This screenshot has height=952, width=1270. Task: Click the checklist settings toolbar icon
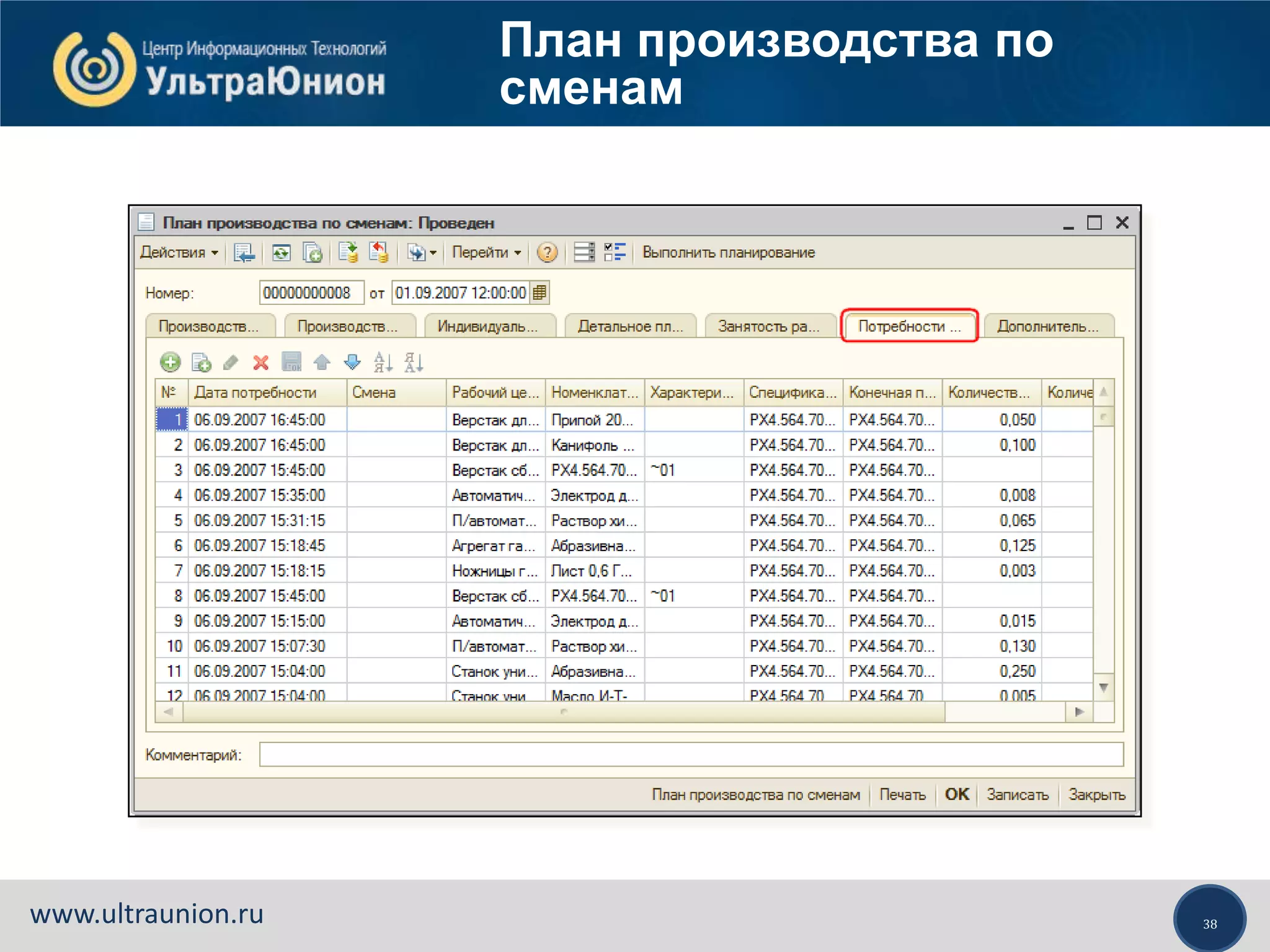coord(615,252)
